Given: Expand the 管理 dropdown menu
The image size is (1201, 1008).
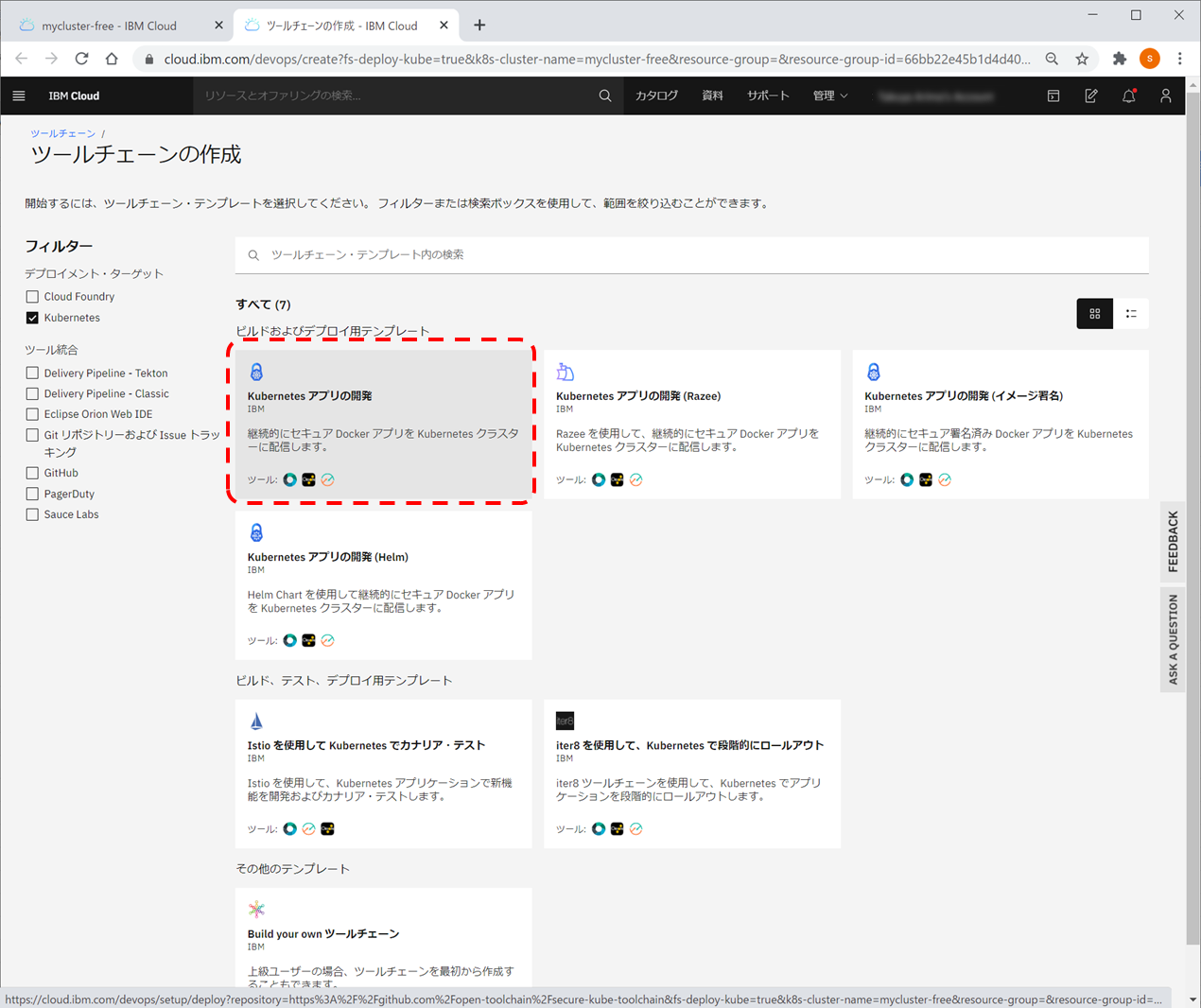Looking at the screenshot, I should point(830,96).
